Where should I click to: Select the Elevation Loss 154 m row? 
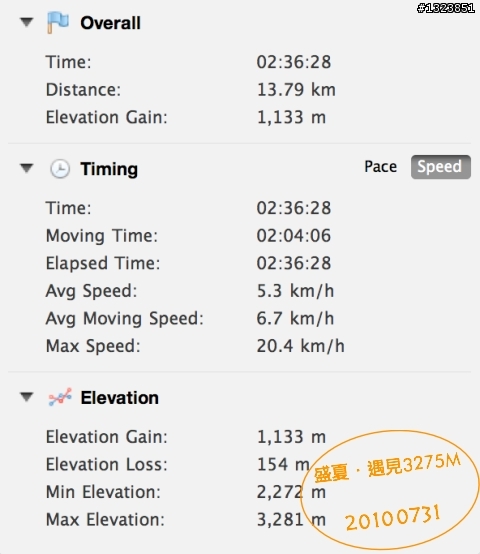tap(186, 464)
